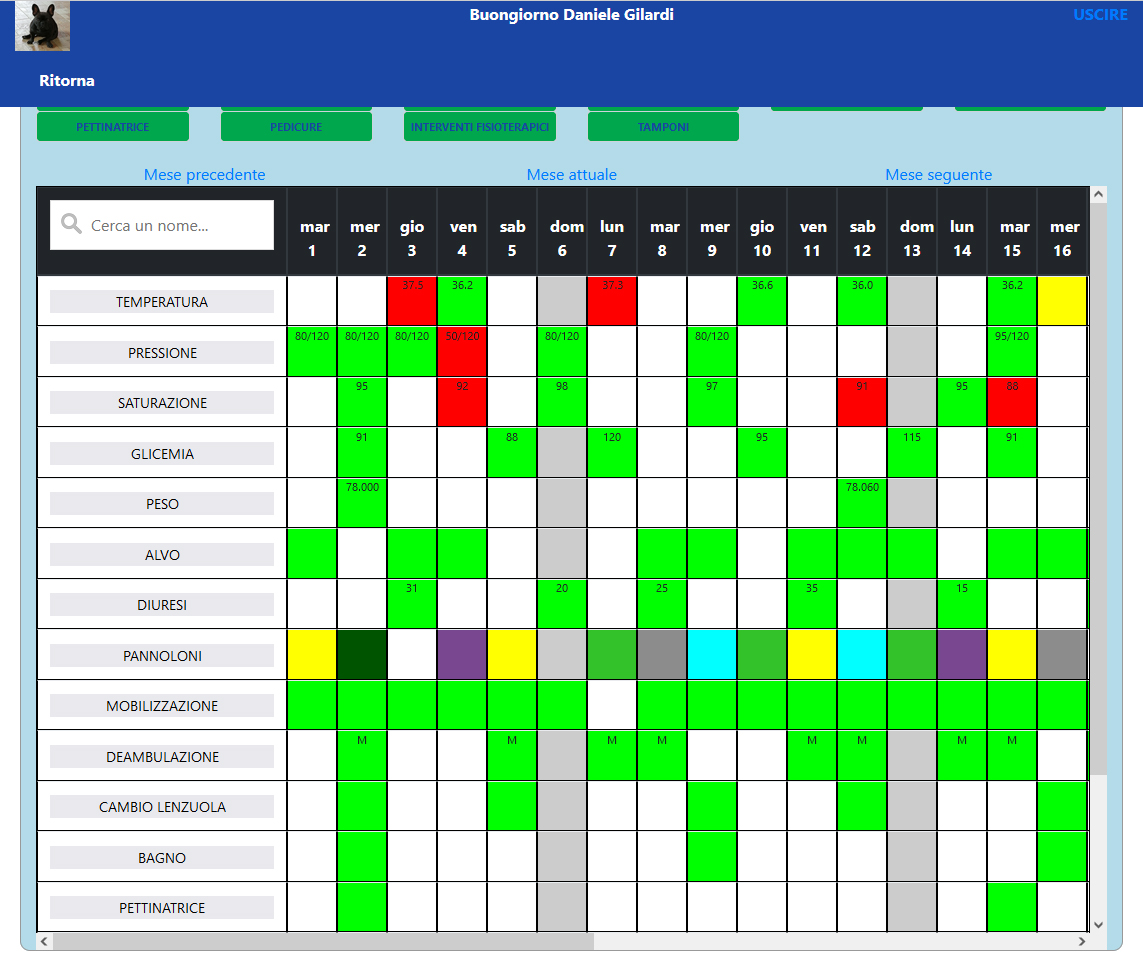Viewport: 1143px width, 954px height.
Task: Focus the 'Cerca un nome...' search field
Action: [175, 226]
